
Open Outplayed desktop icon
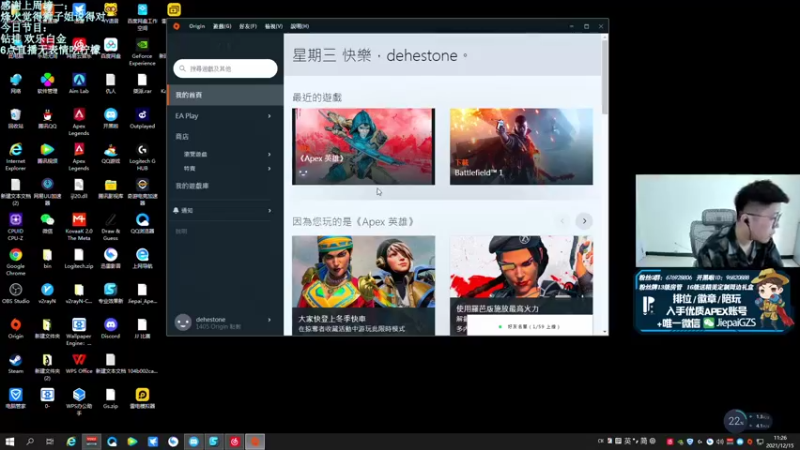click(142, 119)
